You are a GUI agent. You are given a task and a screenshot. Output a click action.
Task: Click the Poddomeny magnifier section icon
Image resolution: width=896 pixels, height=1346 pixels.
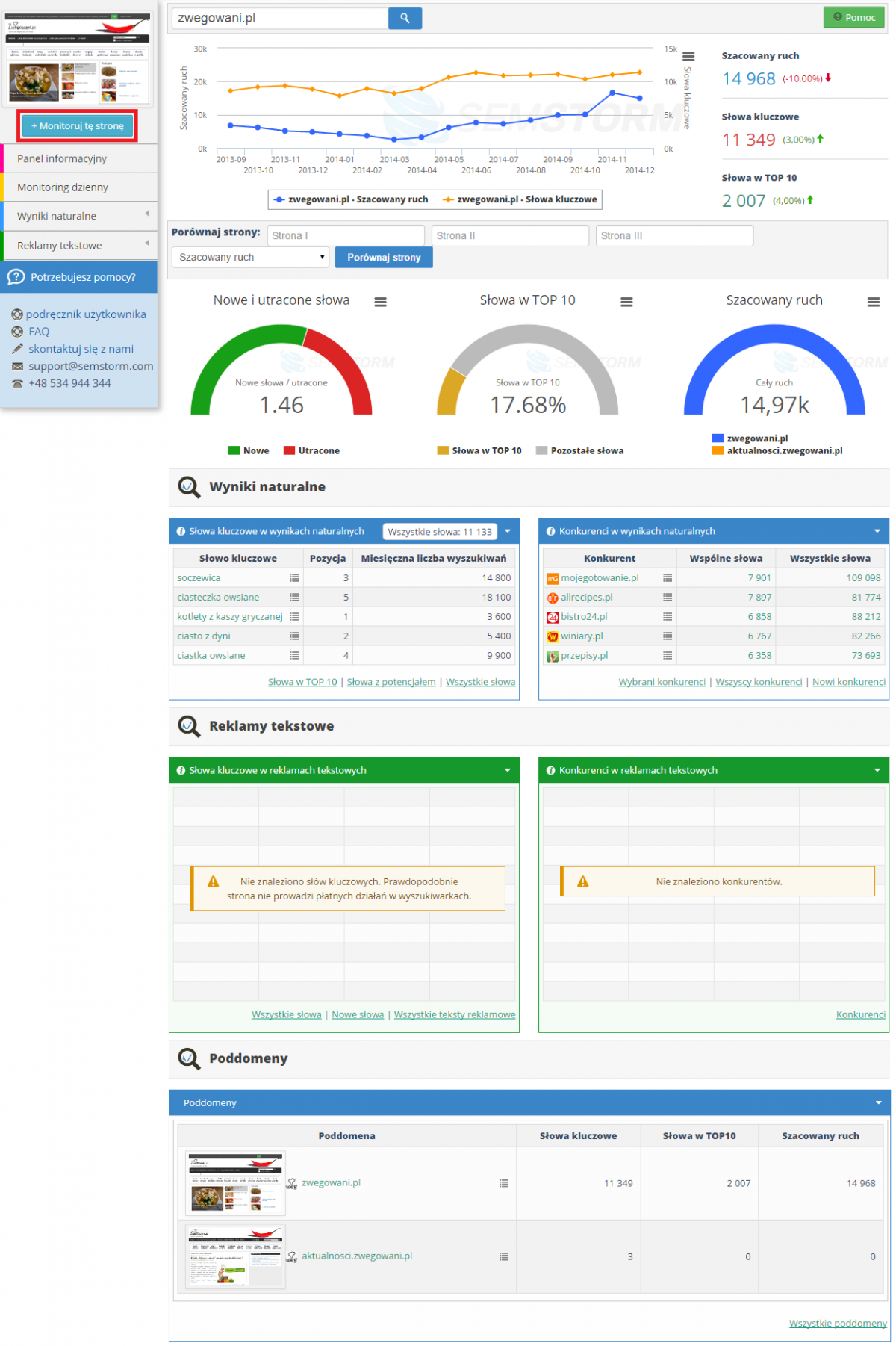(189, 1058)
